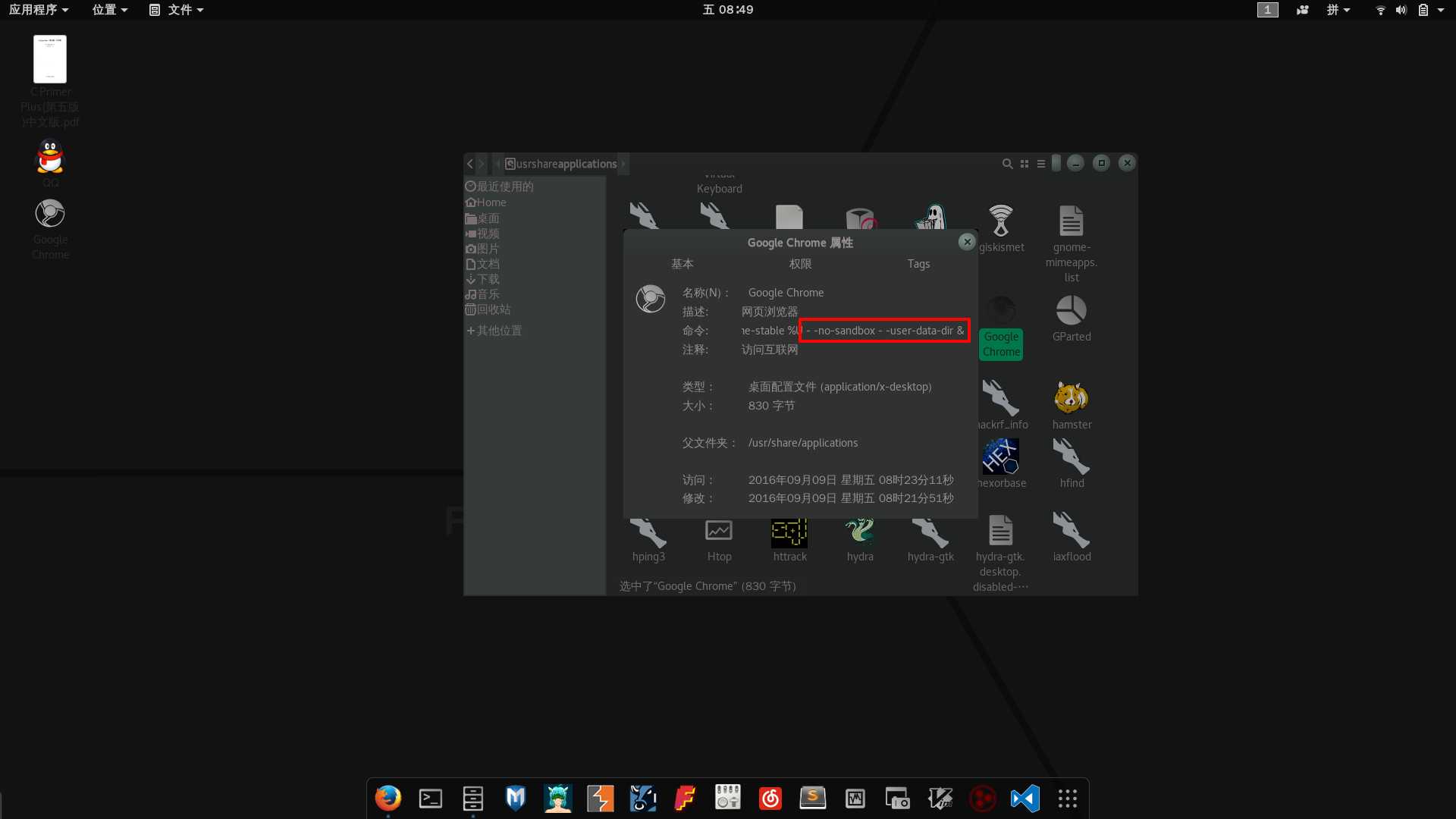The image size is (1456, 819).
Task: Open the system status menu arrow
Action: coord(1441,10)
